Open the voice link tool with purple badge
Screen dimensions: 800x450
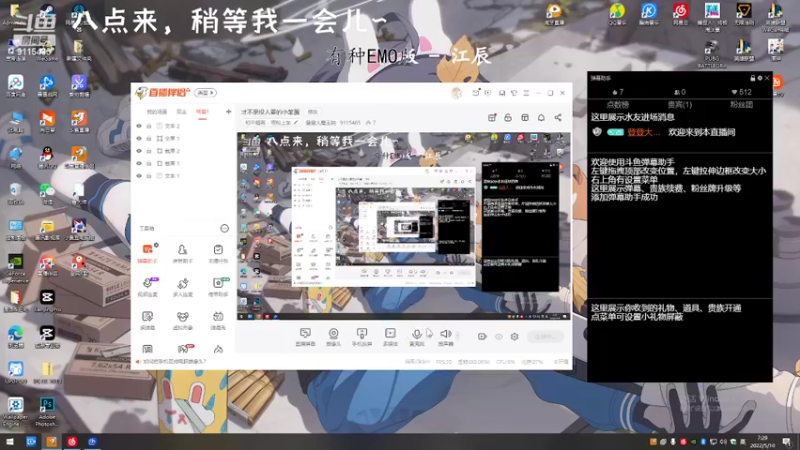pyautogui.click(x=147, y=287)
